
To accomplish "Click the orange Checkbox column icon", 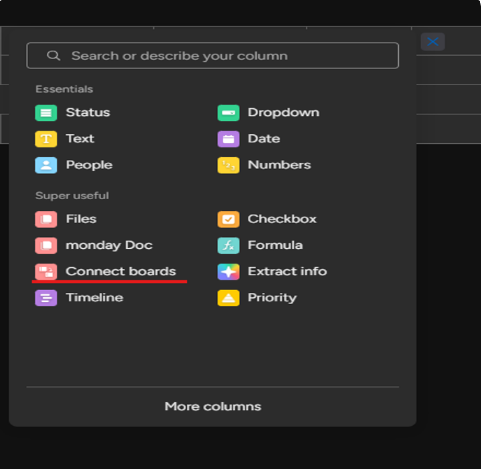I will (228, 219).
